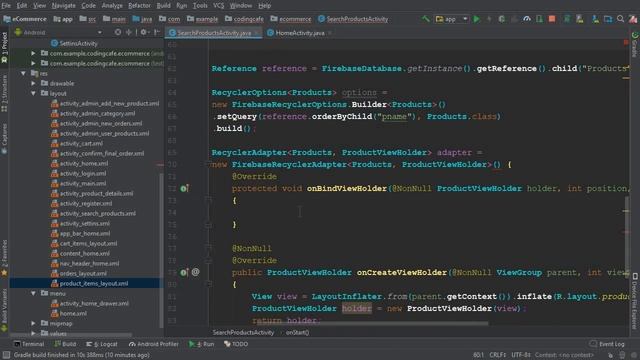
Task: Open the Build tool window
Action: (x=65, y=344)
